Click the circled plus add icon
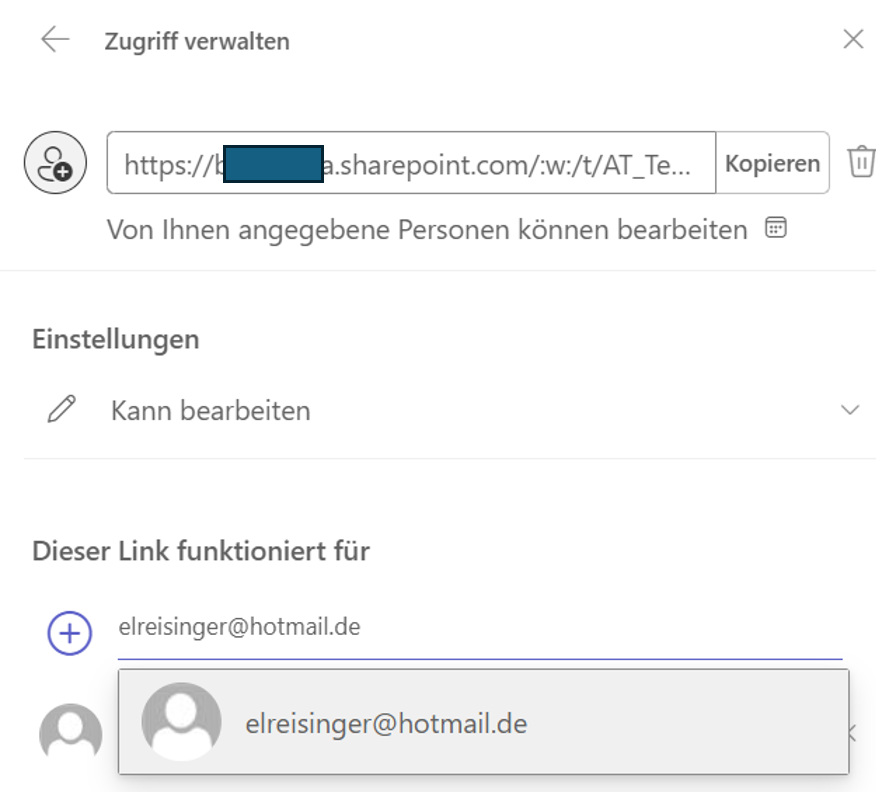 point(70,632)
